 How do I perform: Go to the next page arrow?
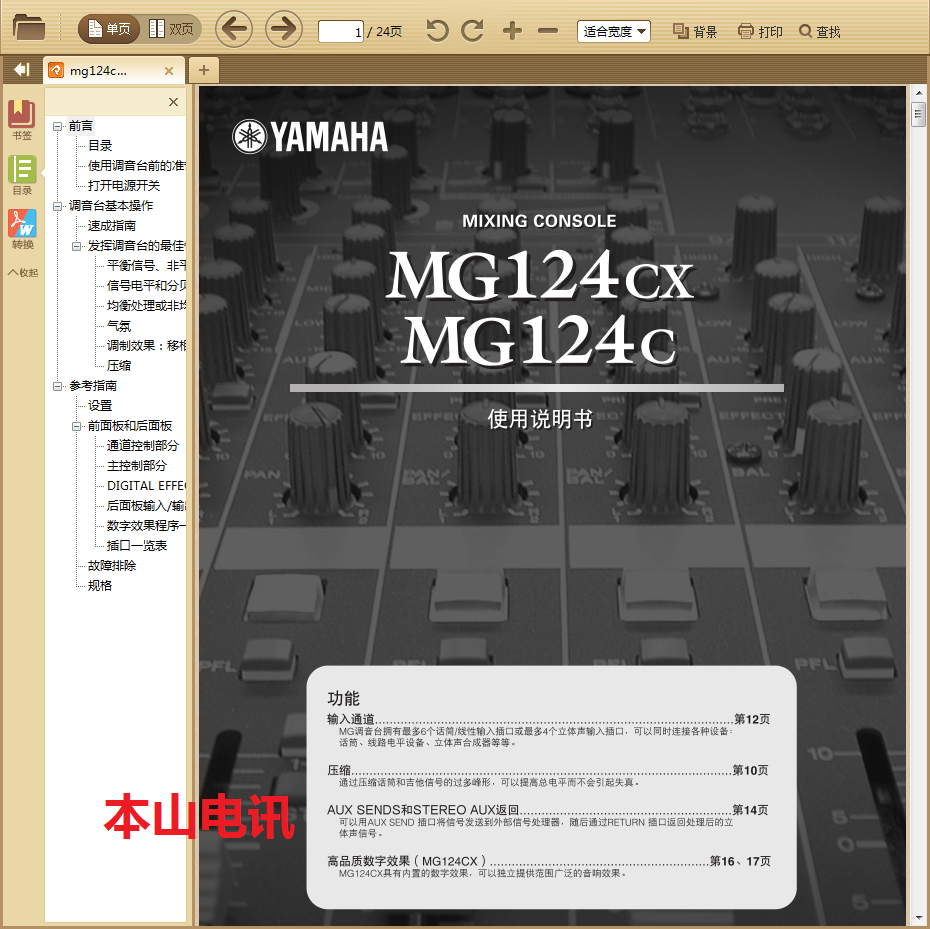coord(284,28)
